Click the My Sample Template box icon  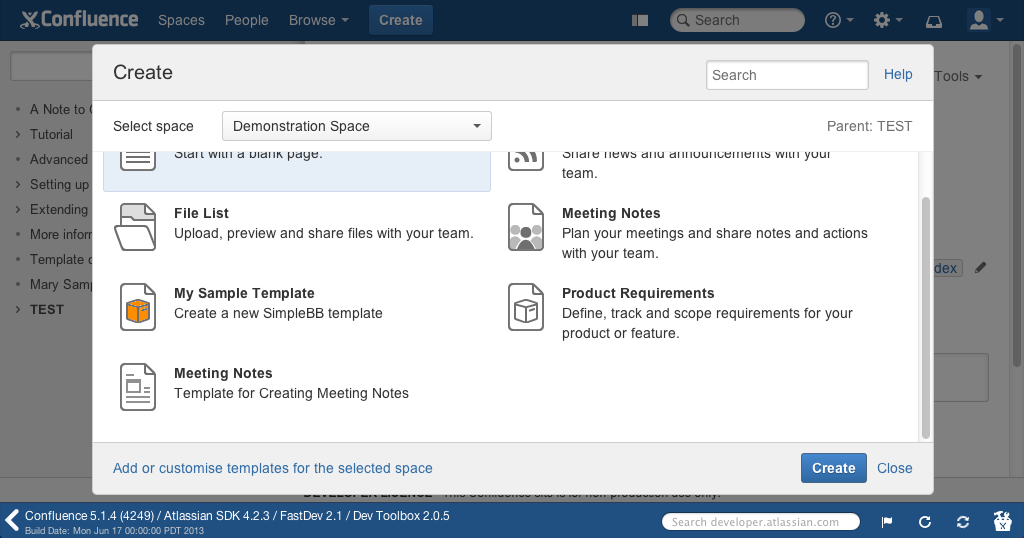click(138, 306)
